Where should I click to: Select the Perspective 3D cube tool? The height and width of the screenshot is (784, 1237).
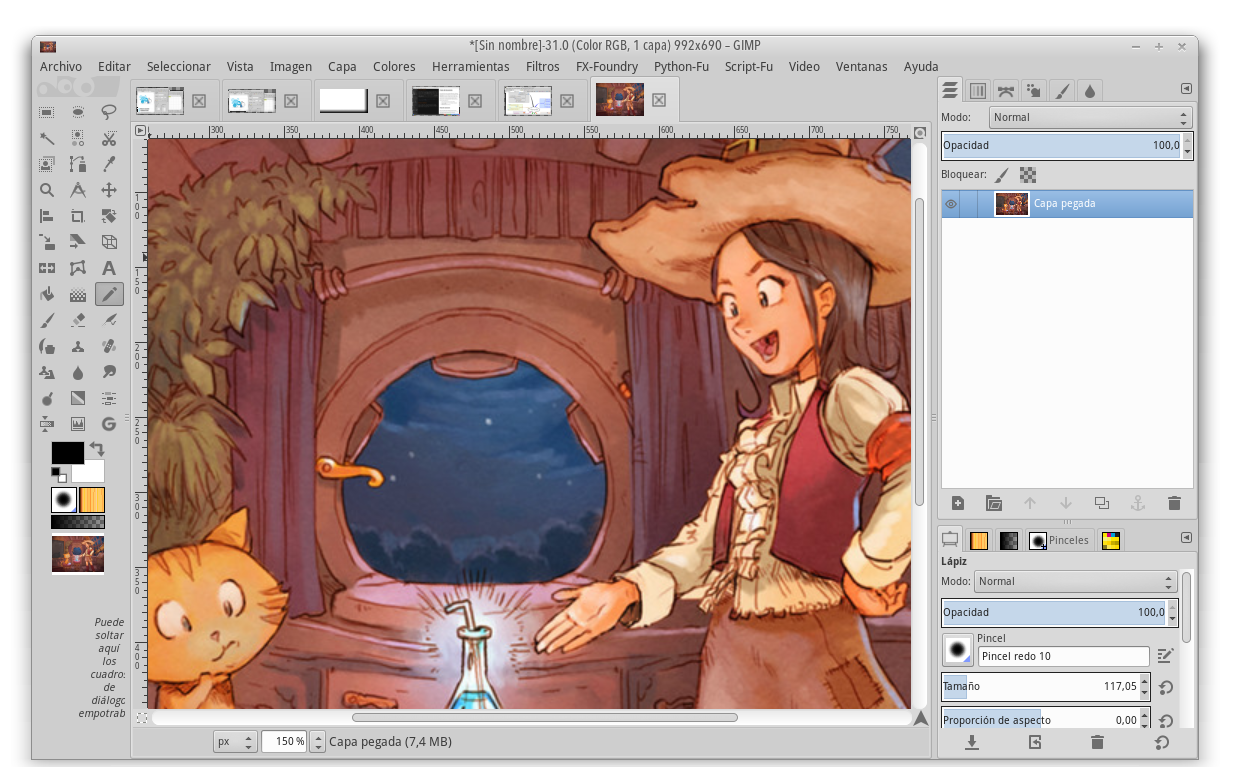(109, 242)
